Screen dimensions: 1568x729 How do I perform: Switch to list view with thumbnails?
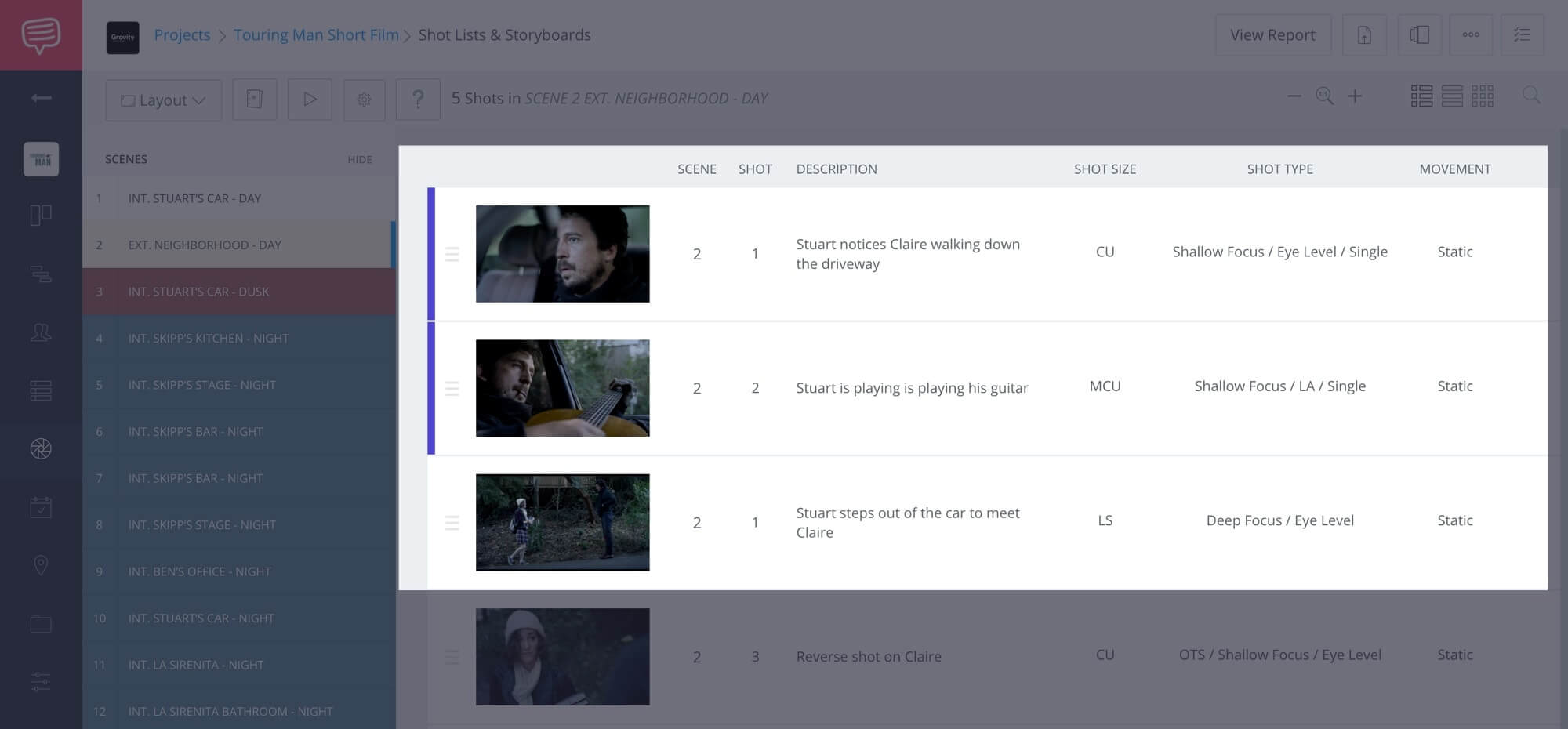(1421, 96)
